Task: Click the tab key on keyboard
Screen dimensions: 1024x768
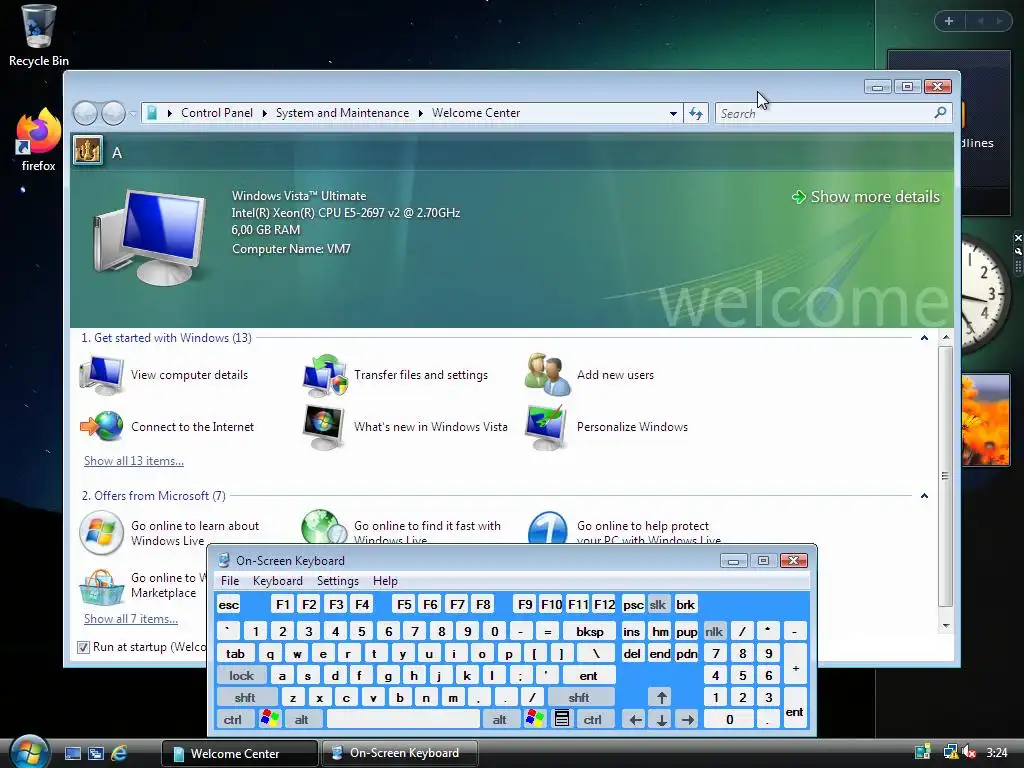Action: point(235,653)
